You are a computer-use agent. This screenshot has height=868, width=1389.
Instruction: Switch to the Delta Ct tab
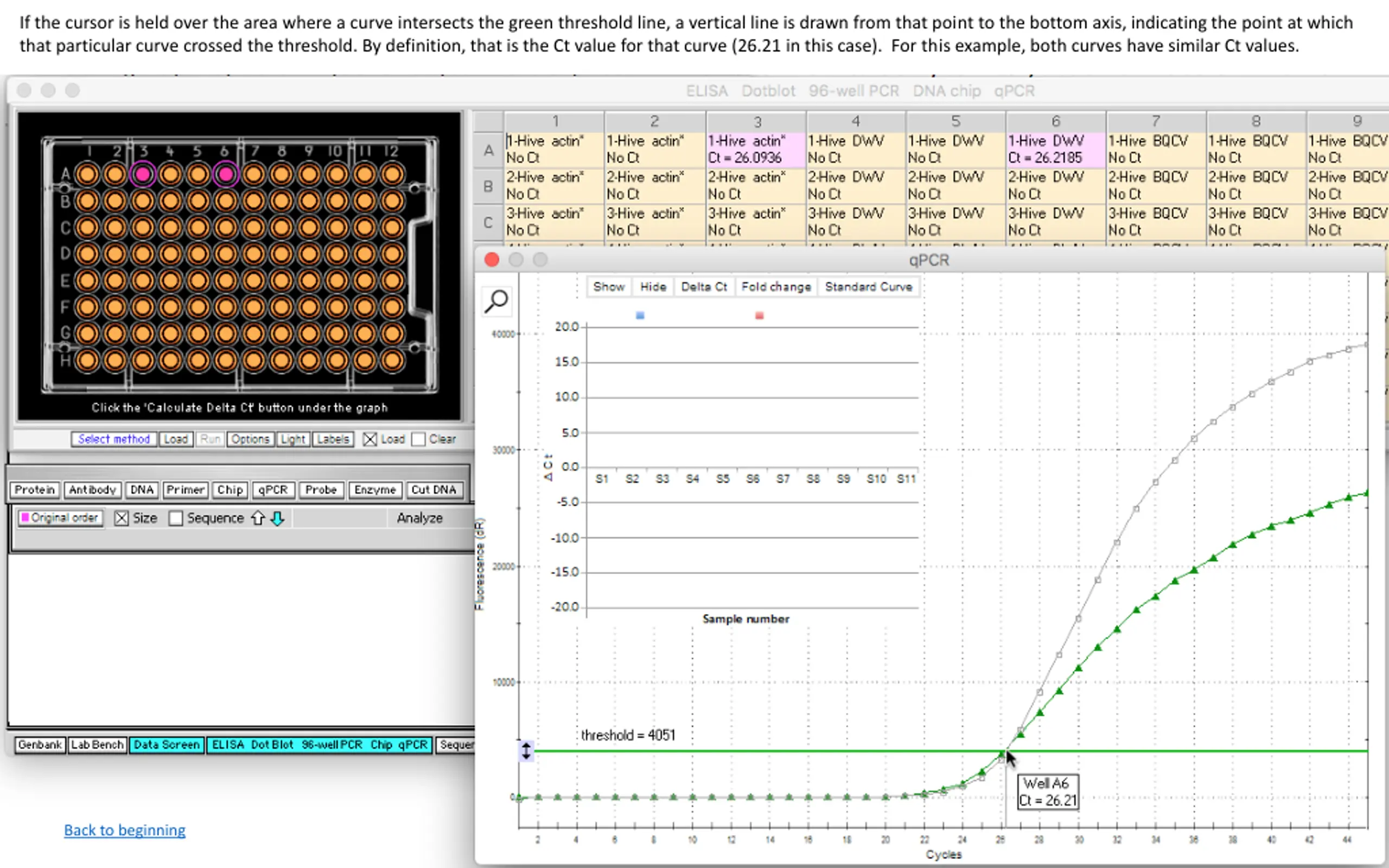pyautogui.click(x=704, y=287)
